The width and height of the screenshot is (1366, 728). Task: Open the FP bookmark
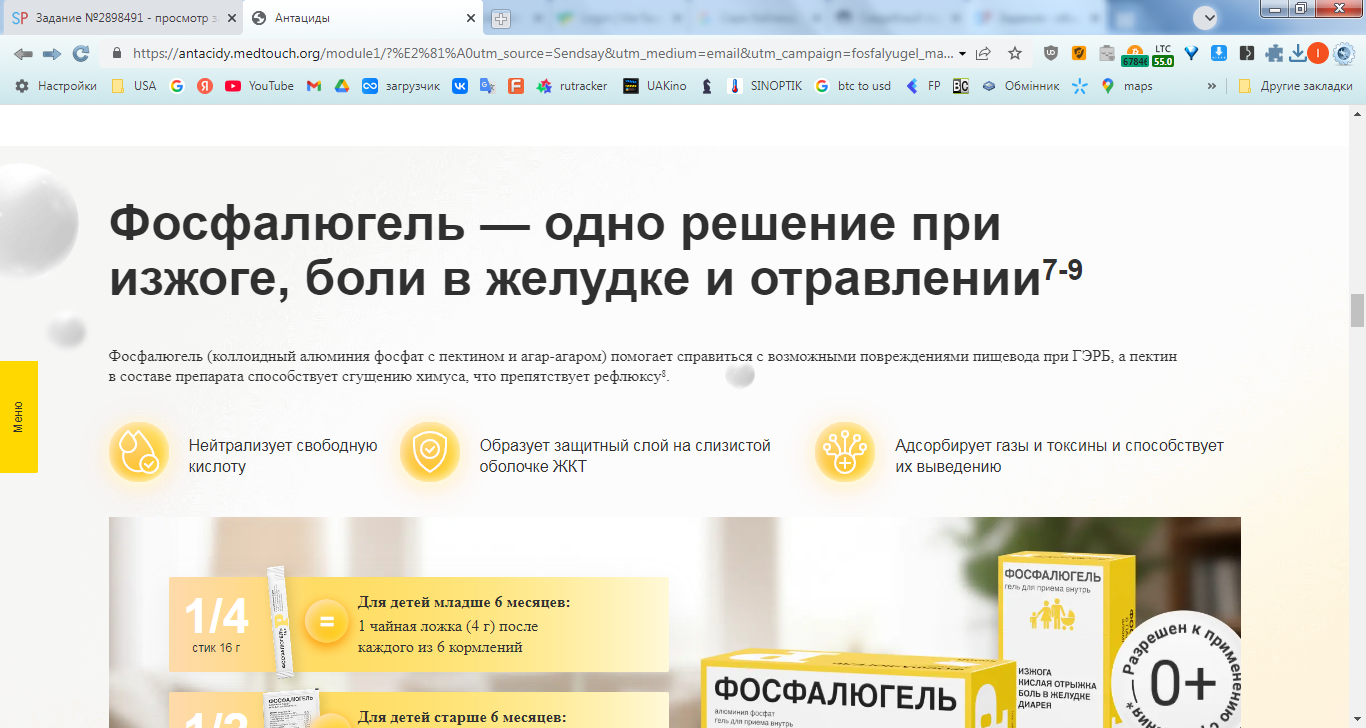coord(923,86)
